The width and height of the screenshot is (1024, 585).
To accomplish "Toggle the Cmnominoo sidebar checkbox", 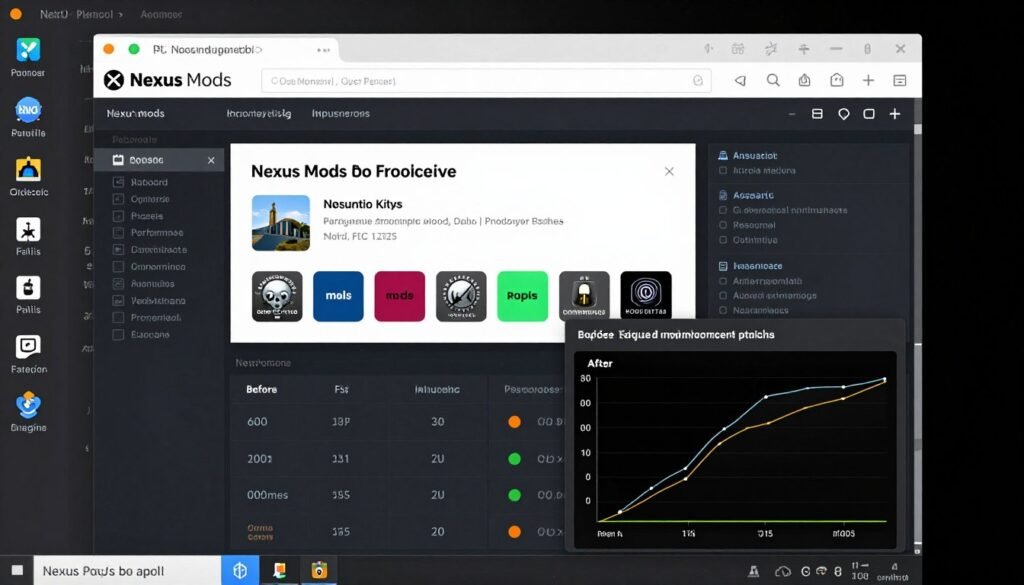I will click(x=118, y=266).
